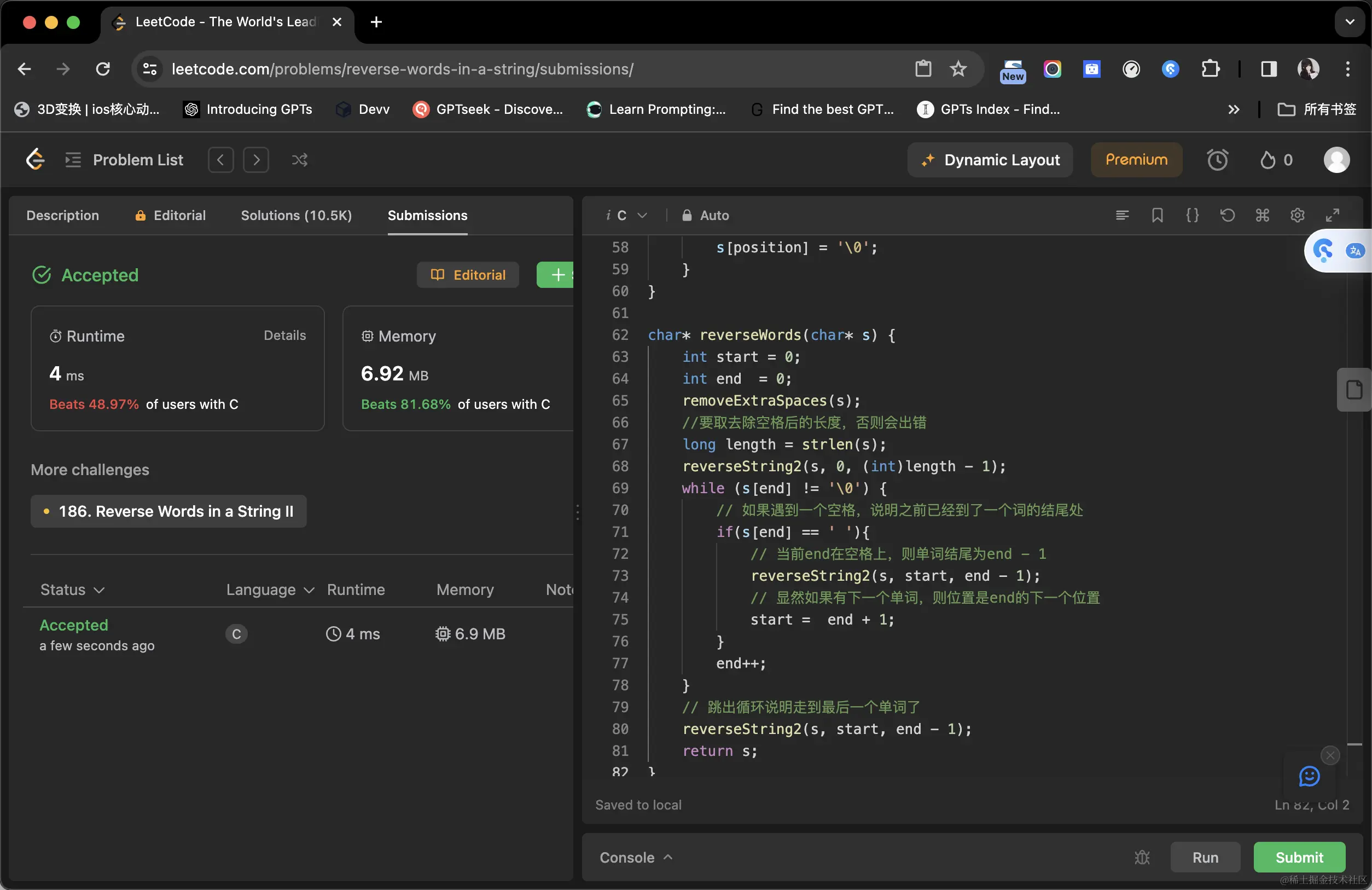Toggle Dynamic Layout mode
This screenshot has width=1372, height=890.
coord(990,160)
